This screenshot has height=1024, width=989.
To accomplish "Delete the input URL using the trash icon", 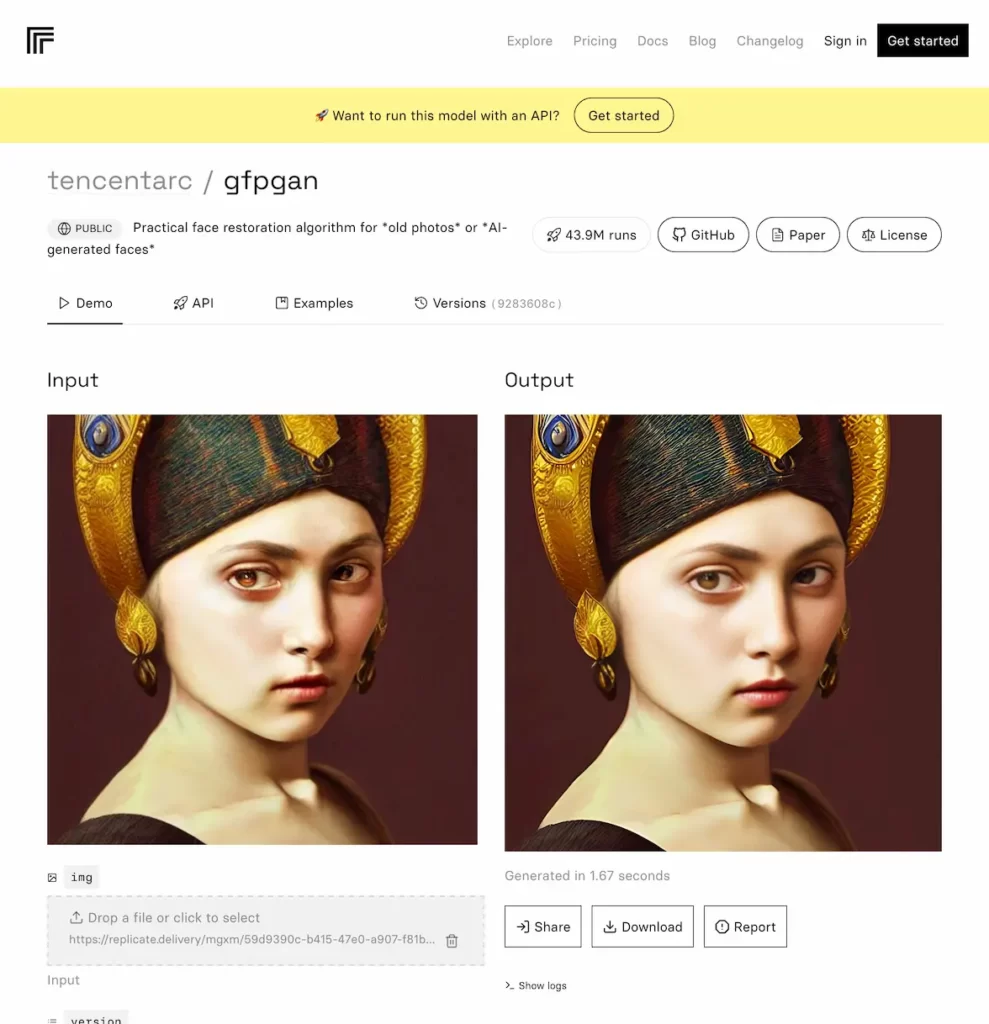I will coord(451,940).
